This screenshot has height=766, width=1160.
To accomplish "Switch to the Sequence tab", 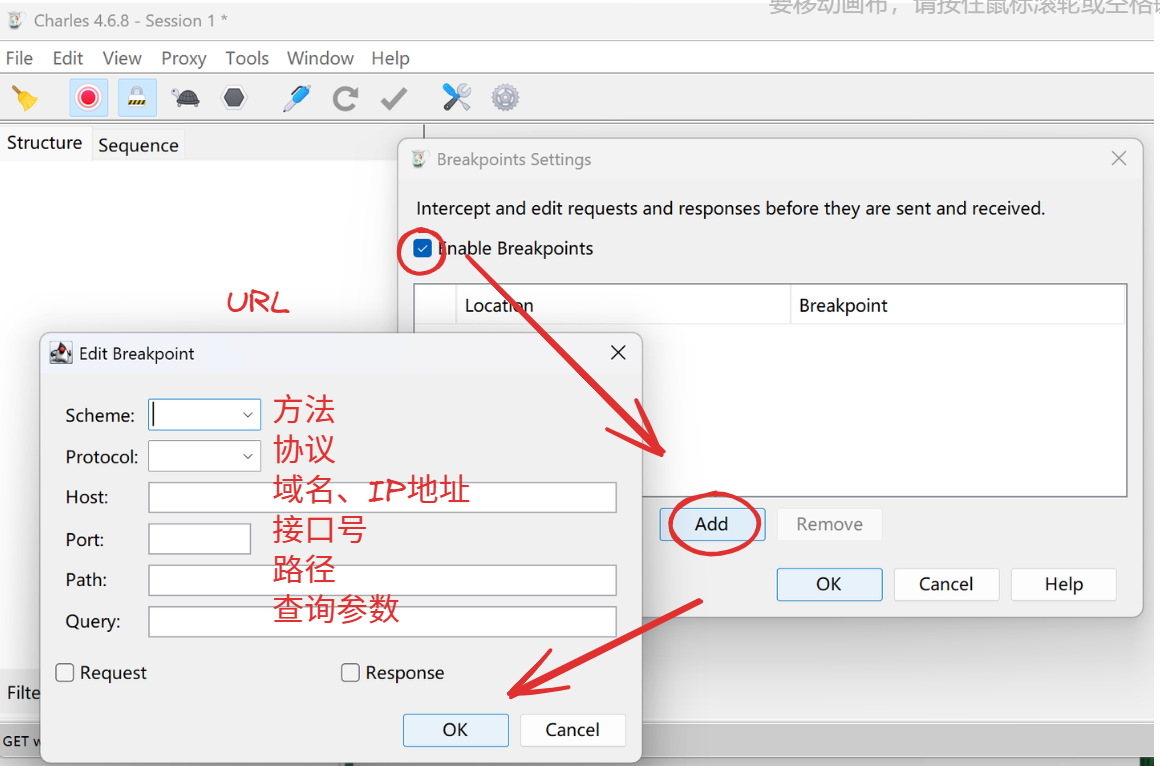I will [138, 145].
